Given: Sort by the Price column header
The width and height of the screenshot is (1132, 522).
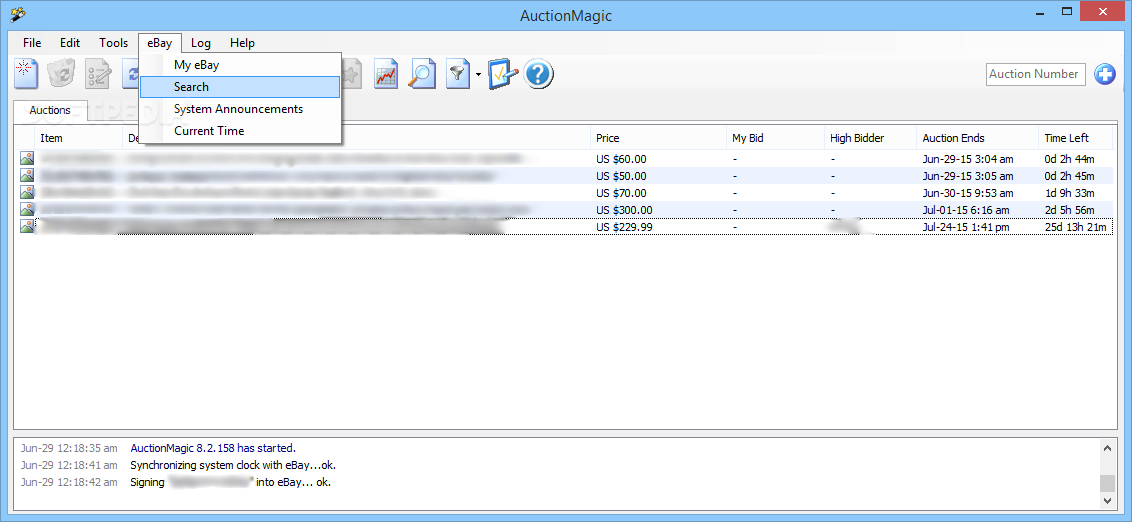Looking at the screenshot, I should click(x=658, y=138).
